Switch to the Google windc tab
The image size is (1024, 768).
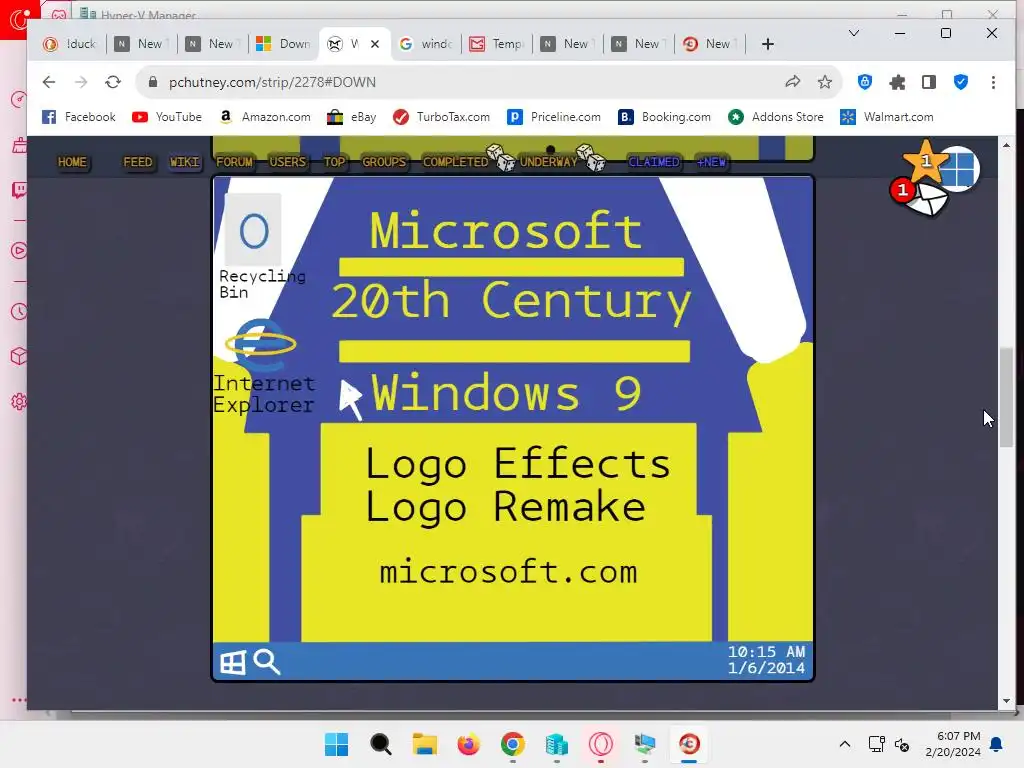(426, 44)
